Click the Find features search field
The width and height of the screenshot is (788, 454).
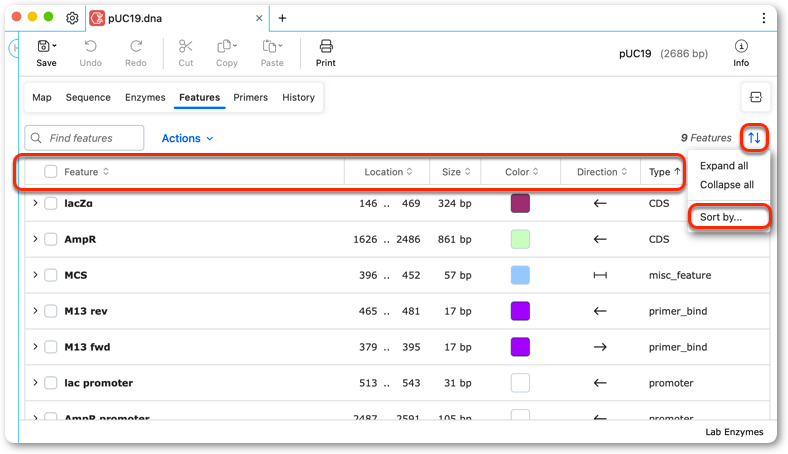pos(84,138)
